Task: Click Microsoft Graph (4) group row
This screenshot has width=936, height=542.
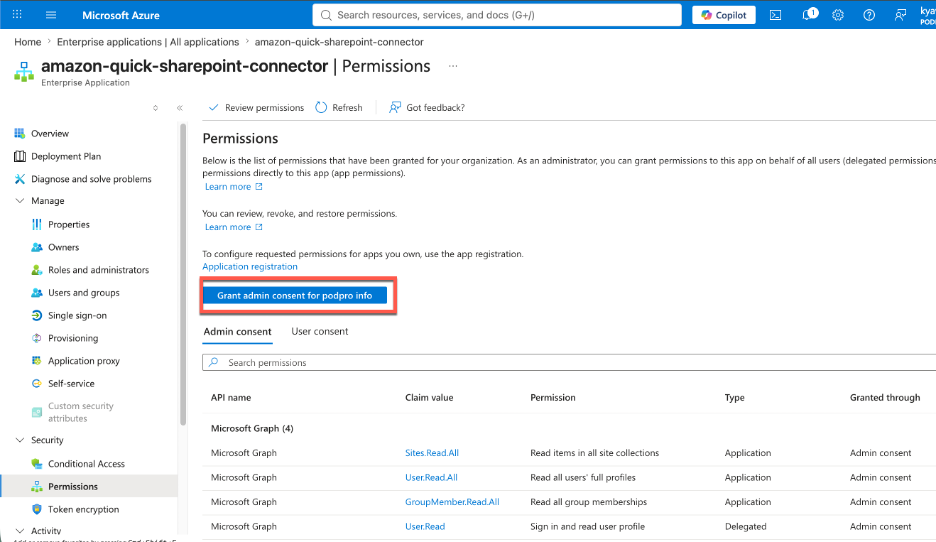Action: (x=252, y=429)
